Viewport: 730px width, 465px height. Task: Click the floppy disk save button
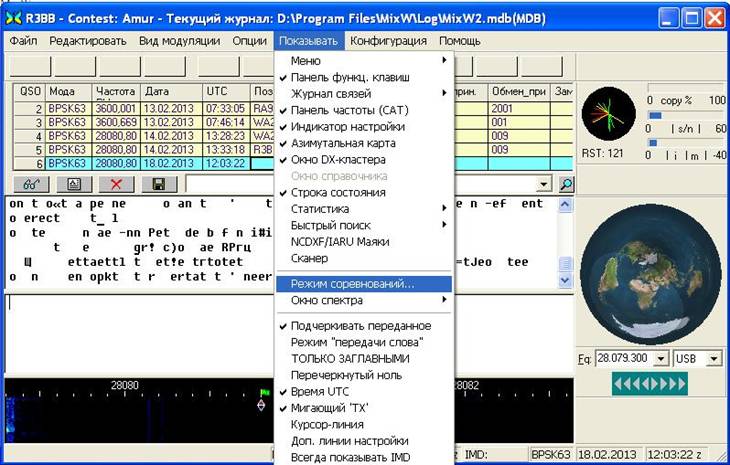pyautogui.click(x=158, y=184)
